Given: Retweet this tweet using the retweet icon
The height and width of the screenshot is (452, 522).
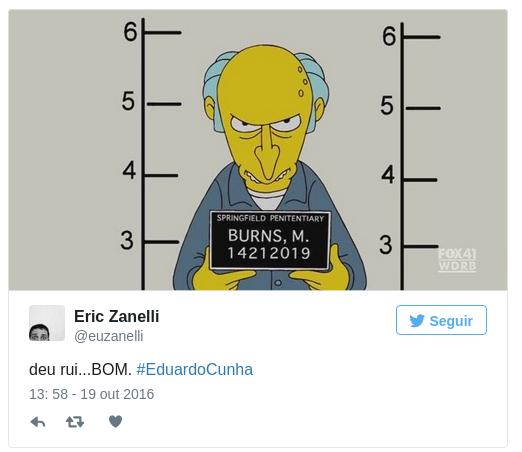Looking at the screenshot, I should point(75,422).
